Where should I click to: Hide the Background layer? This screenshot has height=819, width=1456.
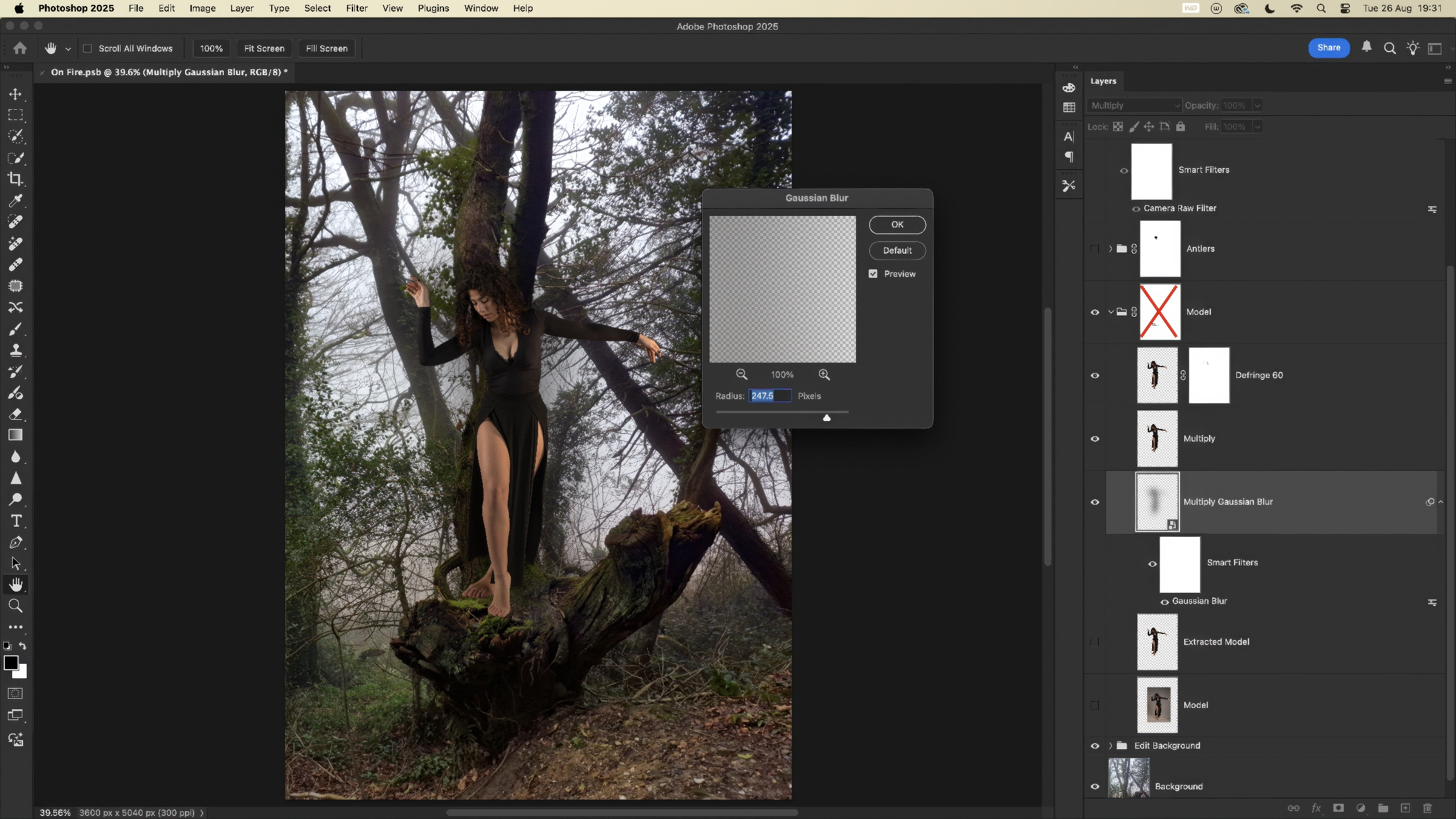[1095, 786]
